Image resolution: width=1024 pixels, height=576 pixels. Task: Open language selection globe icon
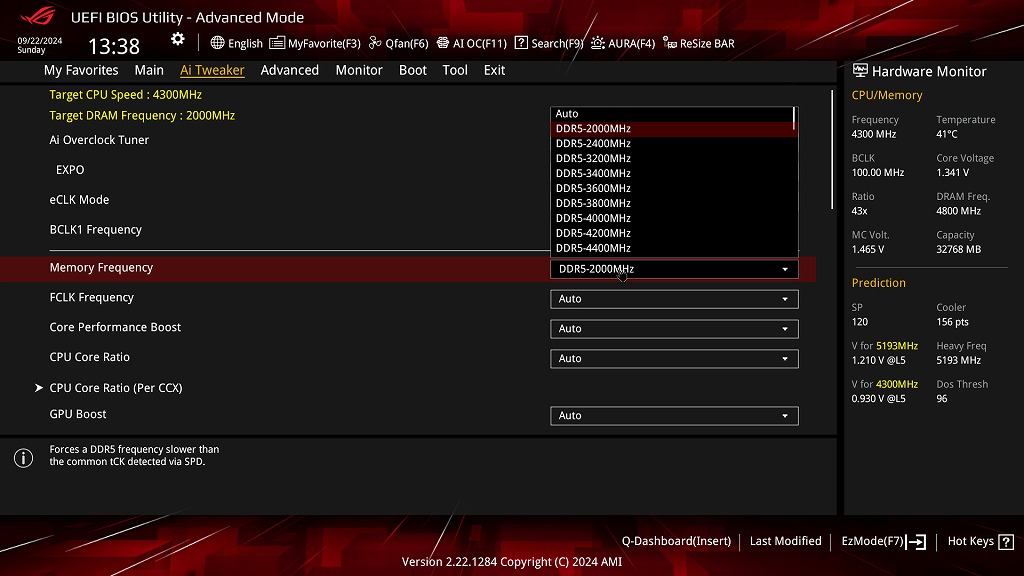217,43
